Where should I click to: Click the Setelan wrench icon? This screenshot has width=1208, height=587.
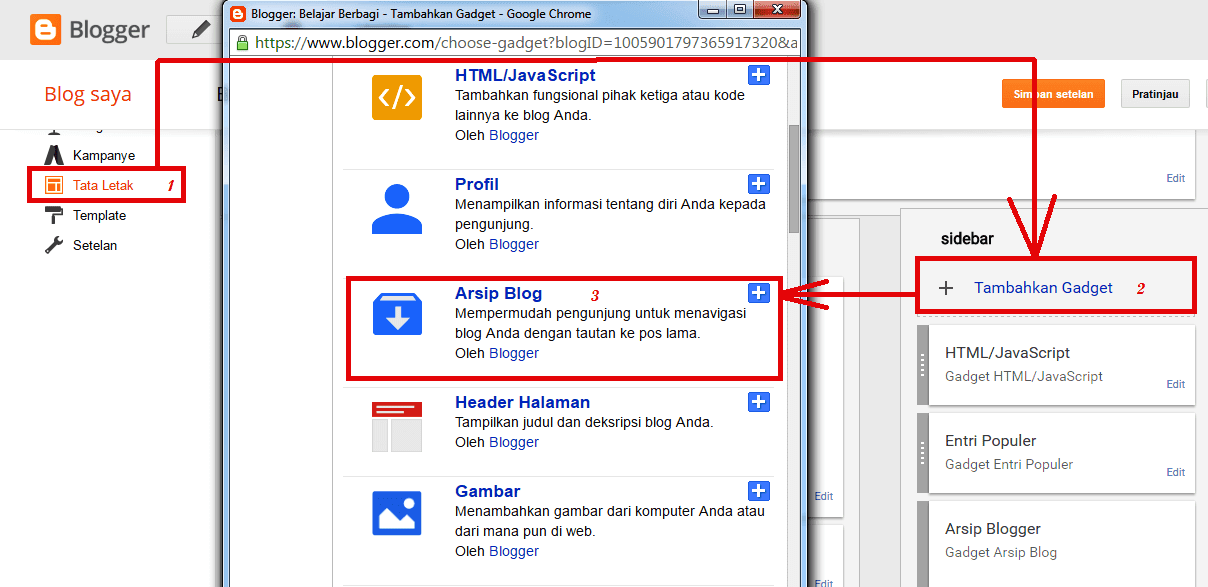[54, 245]
